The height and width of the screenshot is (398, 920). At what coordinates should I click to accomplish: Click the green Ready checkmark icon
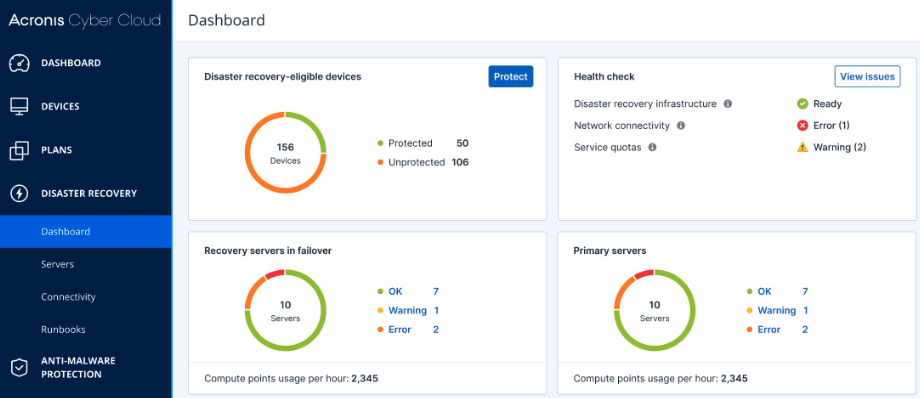[803, 104]
